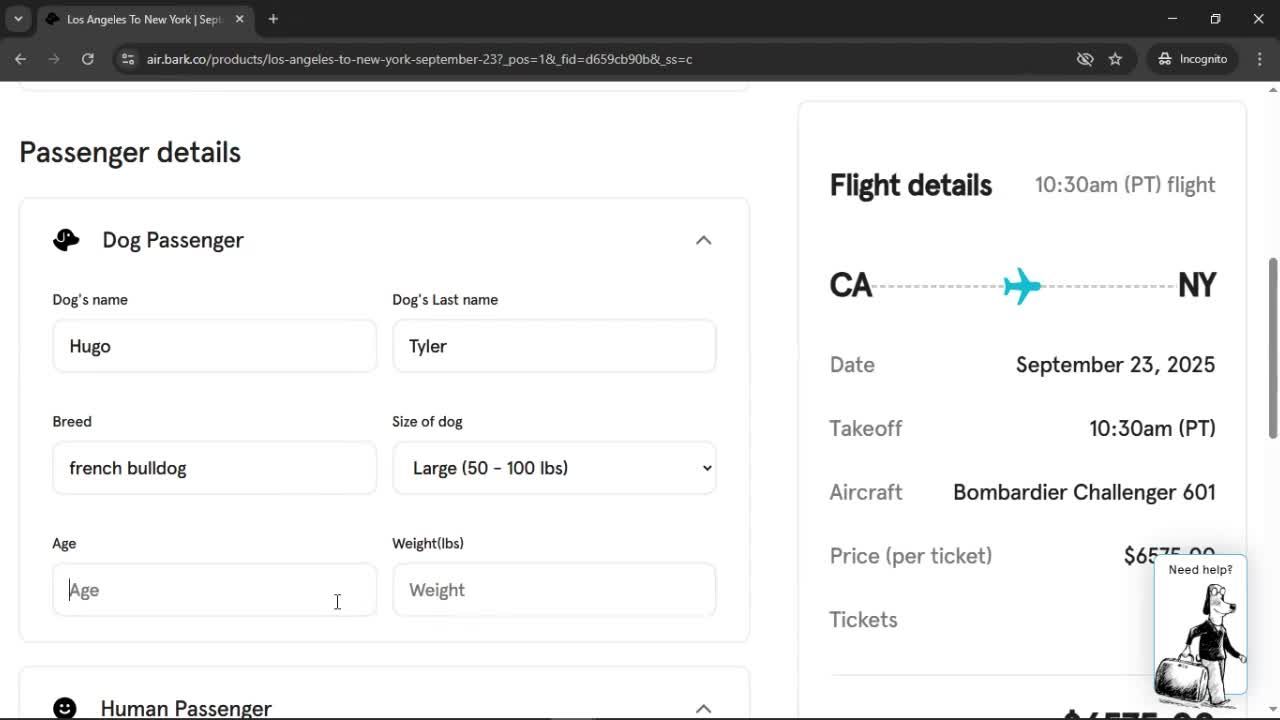
Task: Open the Size of dog dropdown
Action: 554,468
